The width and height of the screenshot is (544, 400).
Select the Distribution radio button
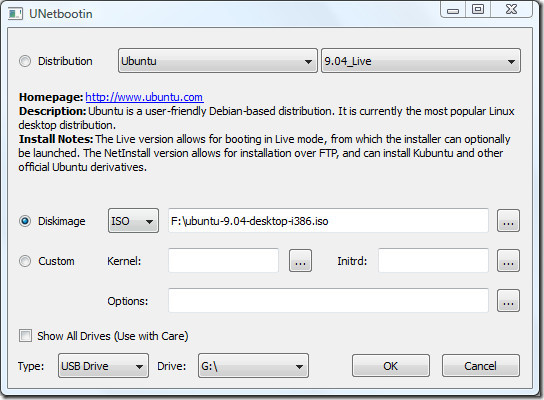(x=25, y=61)
